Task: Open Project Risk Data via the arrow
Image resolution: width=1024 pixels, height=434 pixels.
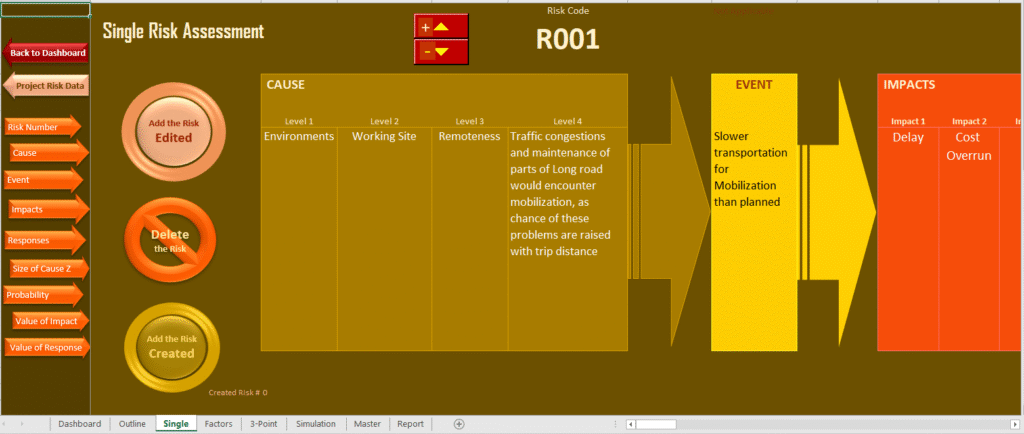Action: pos(47,86)
